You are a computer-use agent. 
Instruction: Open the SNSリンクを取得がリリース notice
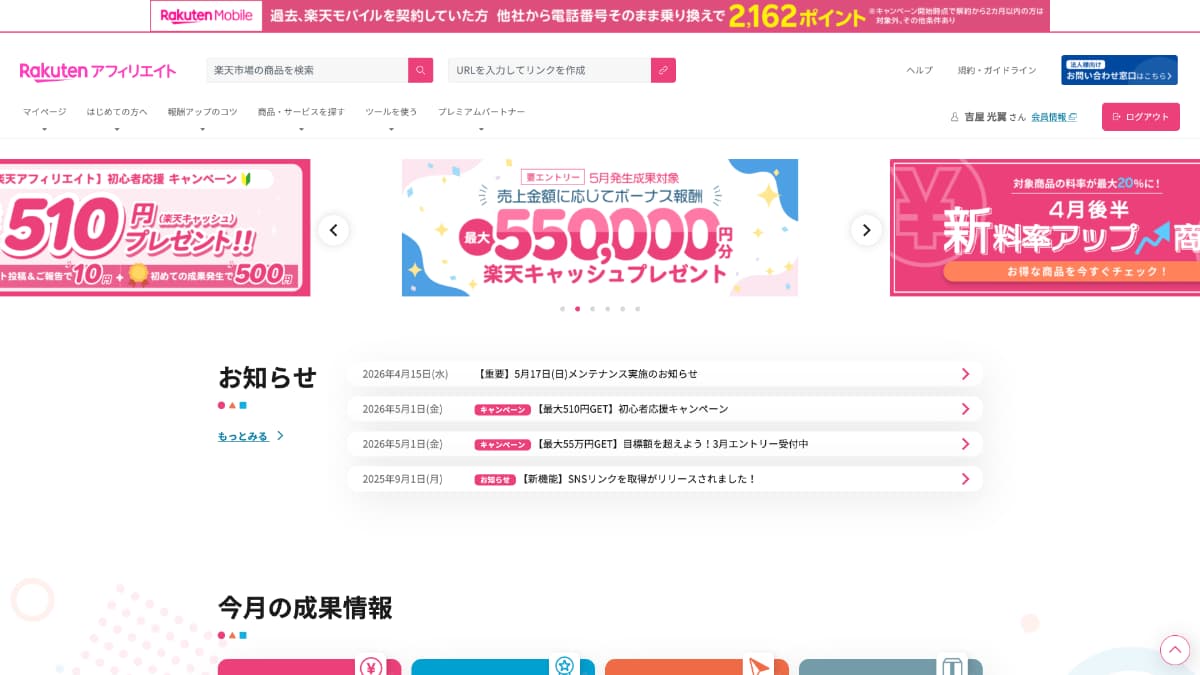[x=665, y=479]
